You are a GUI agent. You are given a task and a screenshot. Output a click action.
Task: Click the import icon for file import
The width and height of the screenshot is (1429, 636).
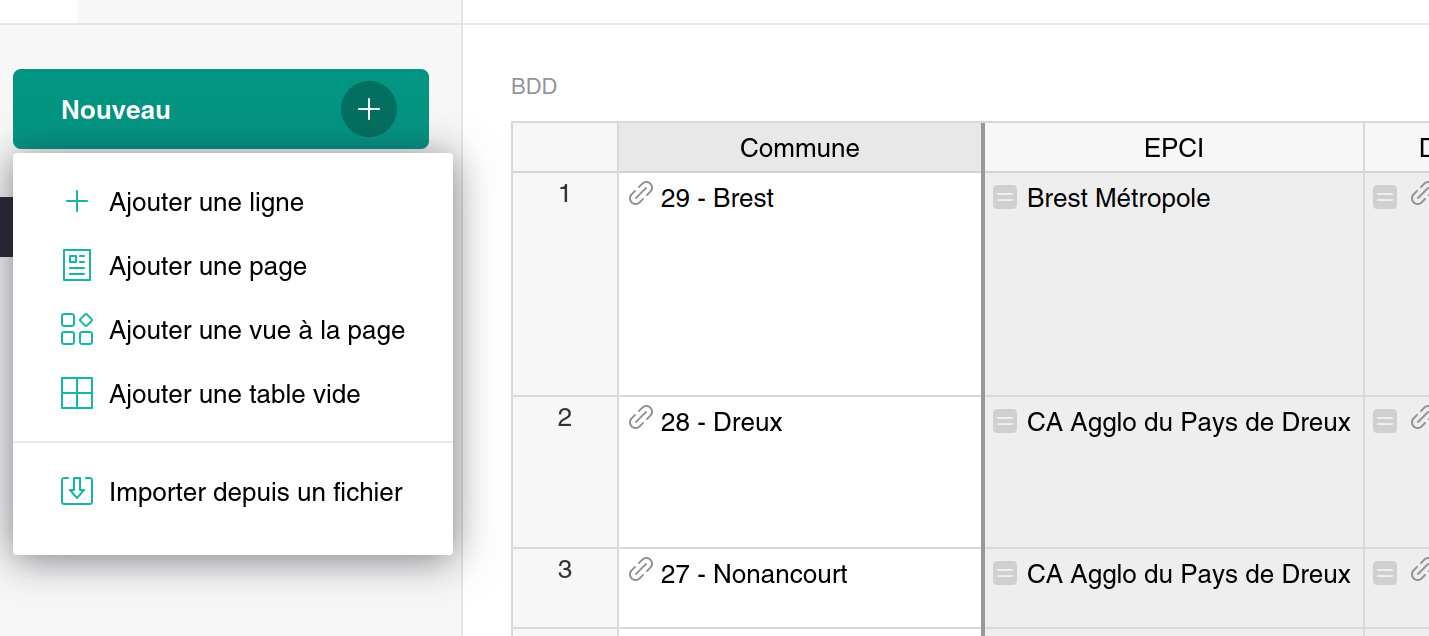(77, 491)
